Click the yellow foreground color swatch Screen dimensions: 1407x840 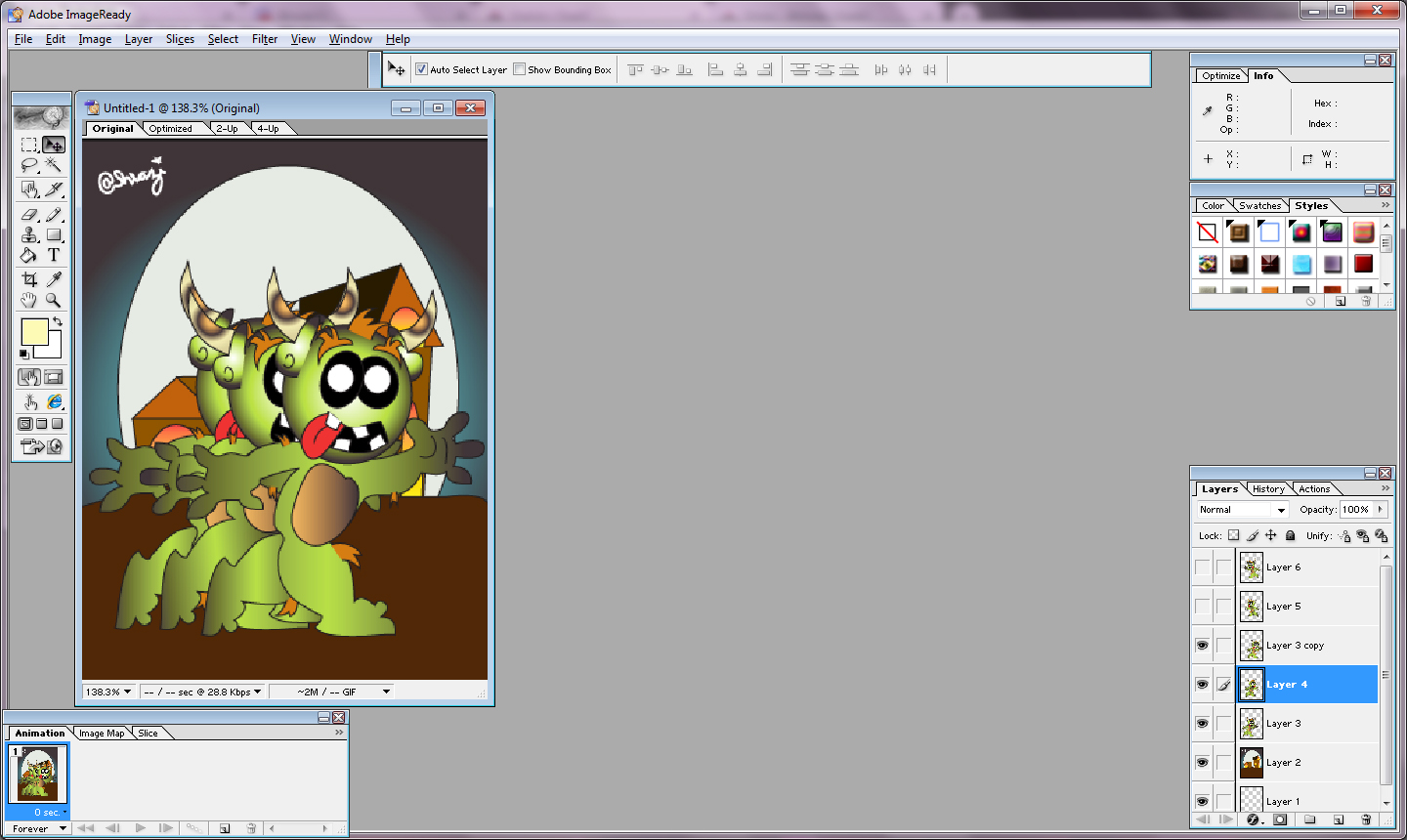tap(34, 332)
